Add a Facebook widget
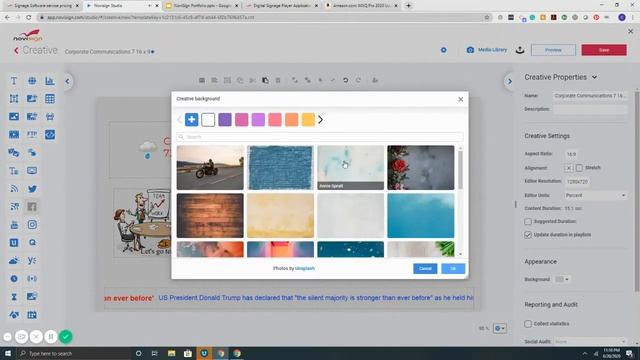This screenshot has width=640, height=360. pyautogui.click(x=32, y=207)
